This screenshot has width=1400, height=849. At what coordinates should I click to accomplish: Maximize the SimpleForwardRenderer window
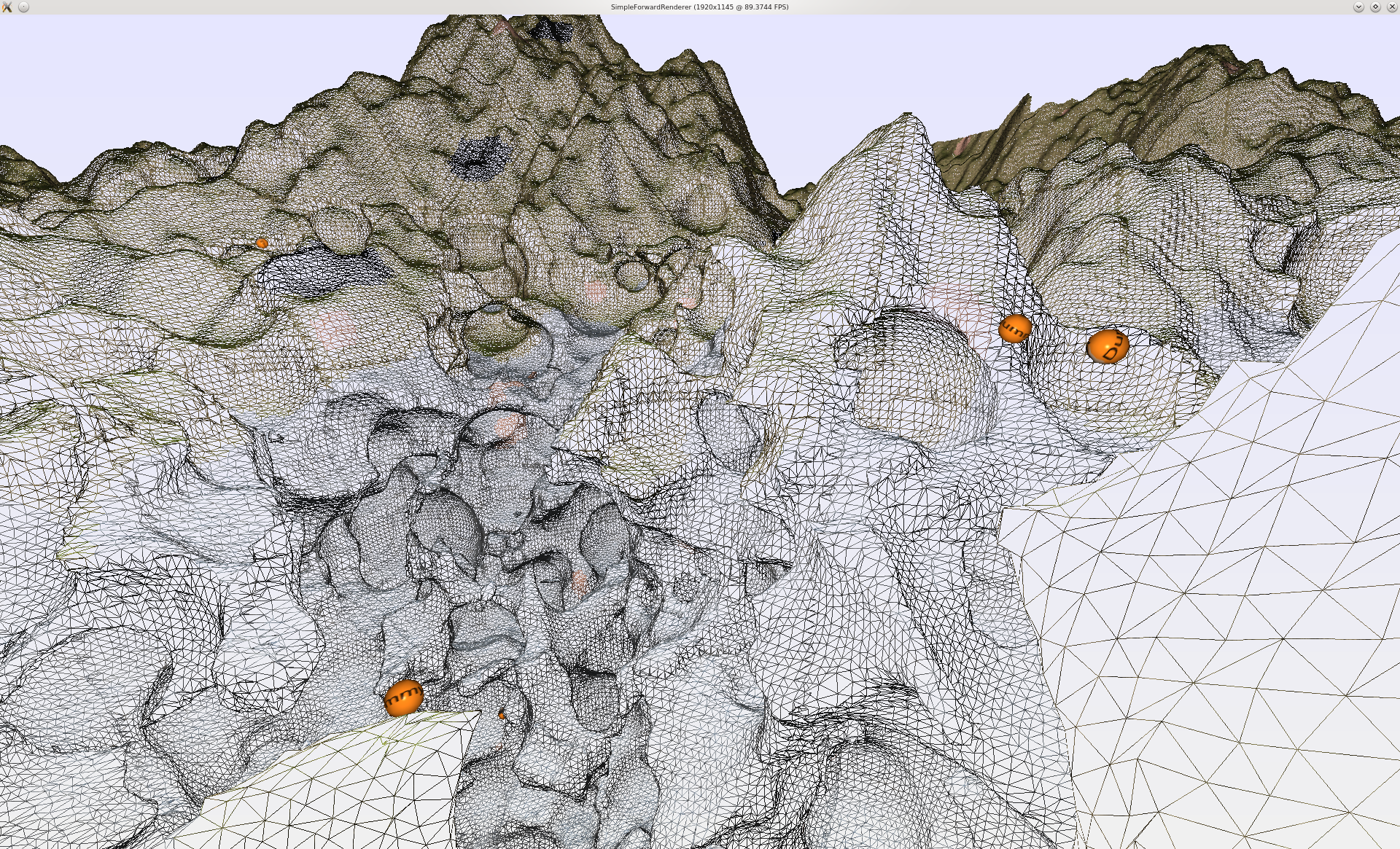pos(1375,7)
